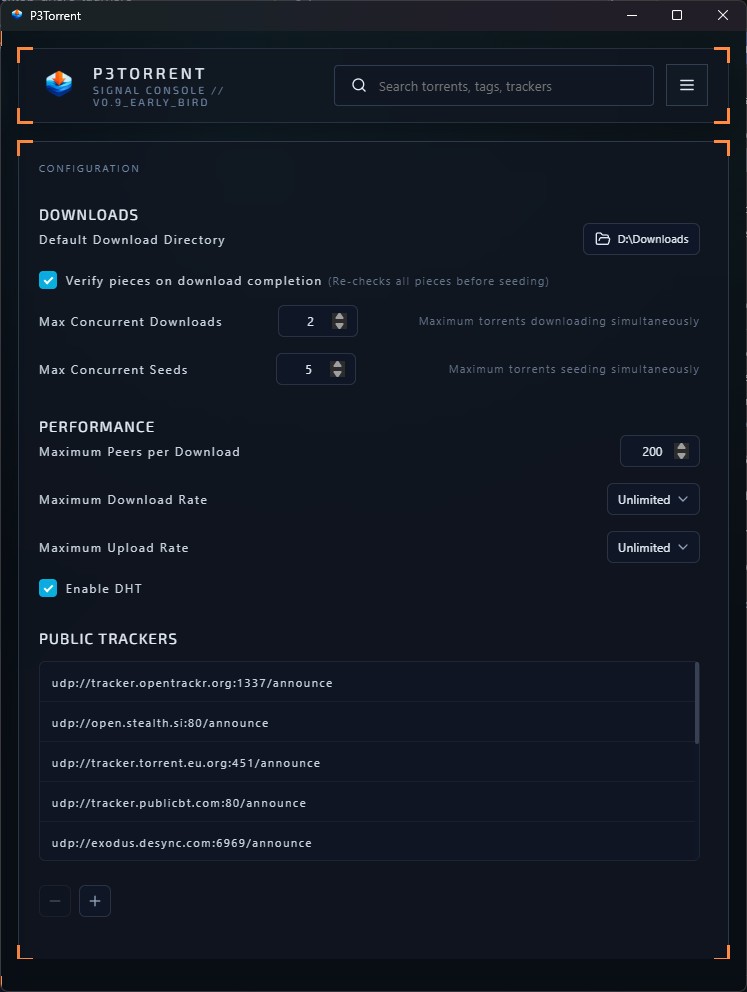Open the Maximum Download Rate dropdown
Screen dimensions: 747x992
coord(653,499)
